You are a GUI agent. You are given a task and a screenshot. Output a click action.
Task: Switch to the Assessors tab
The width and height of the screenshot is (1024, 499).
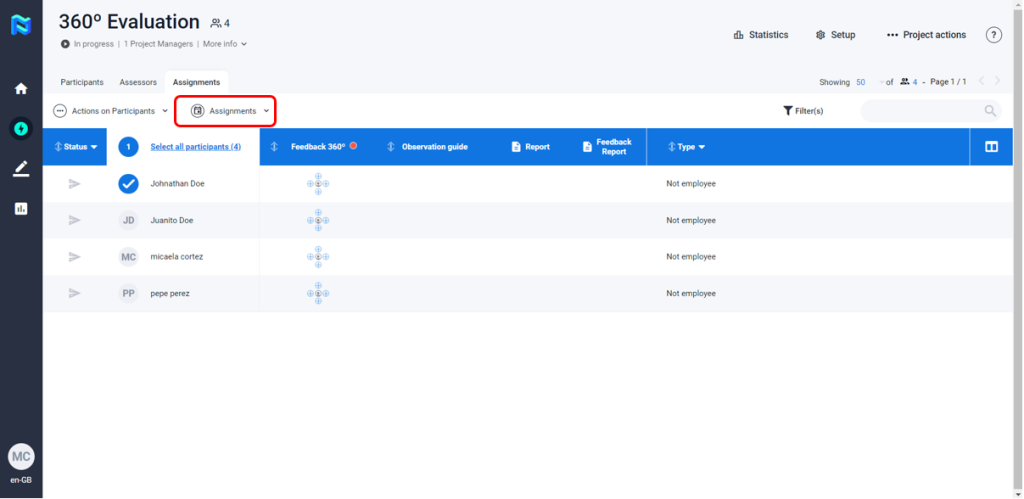(x=138, y=82)
